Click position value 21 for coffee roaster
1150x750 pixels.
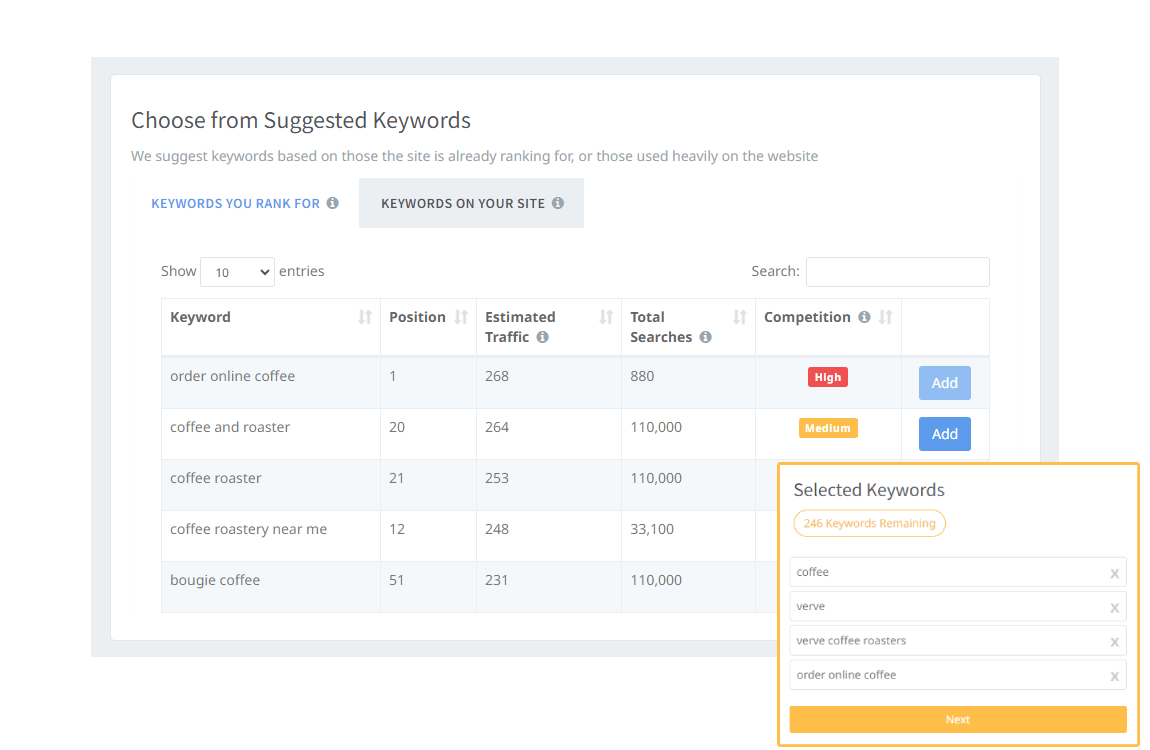tap(397, 478)
